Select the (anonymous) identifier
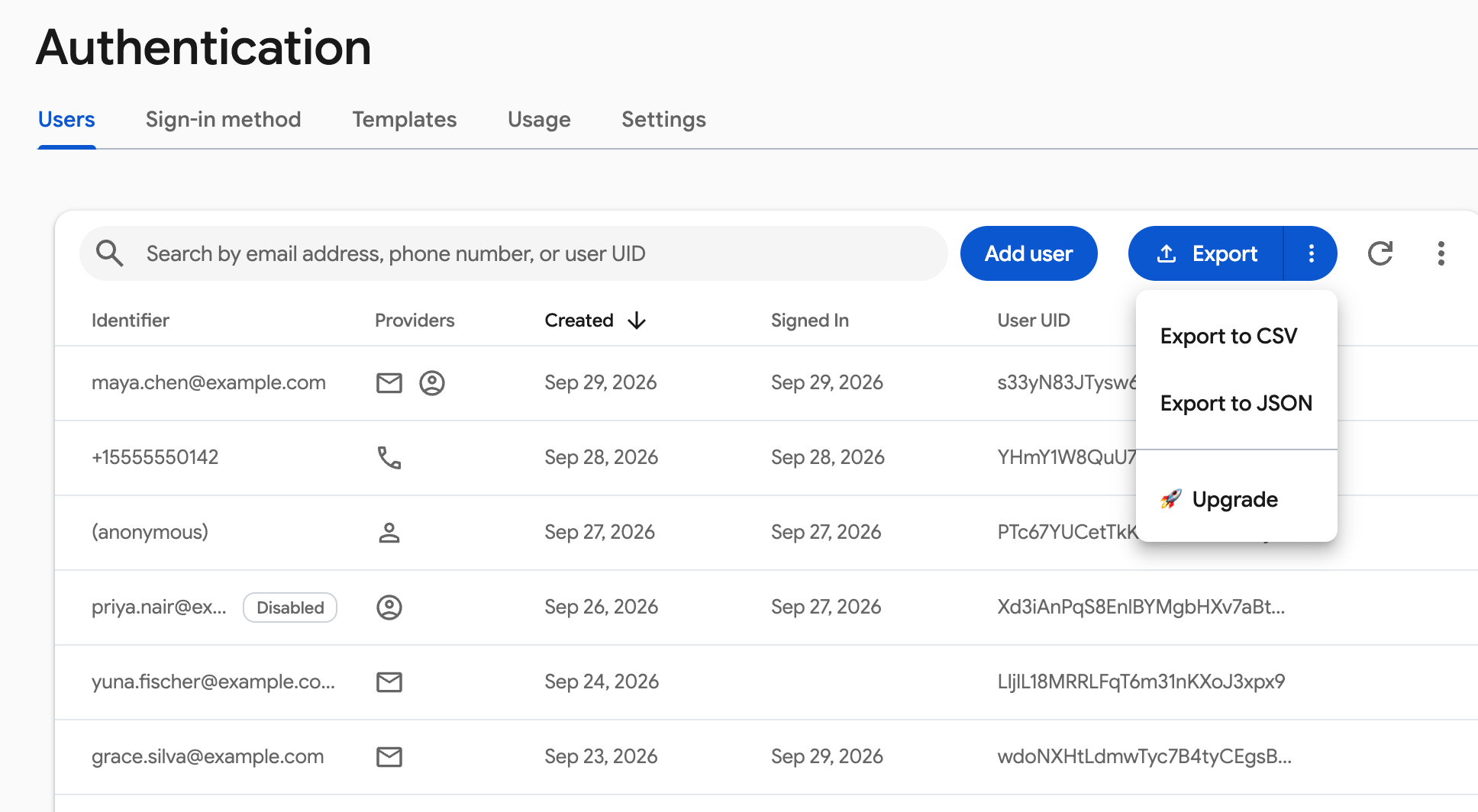Image resolution: width=1478 pixels, height=812 pixels. click(x=150, y=532)
